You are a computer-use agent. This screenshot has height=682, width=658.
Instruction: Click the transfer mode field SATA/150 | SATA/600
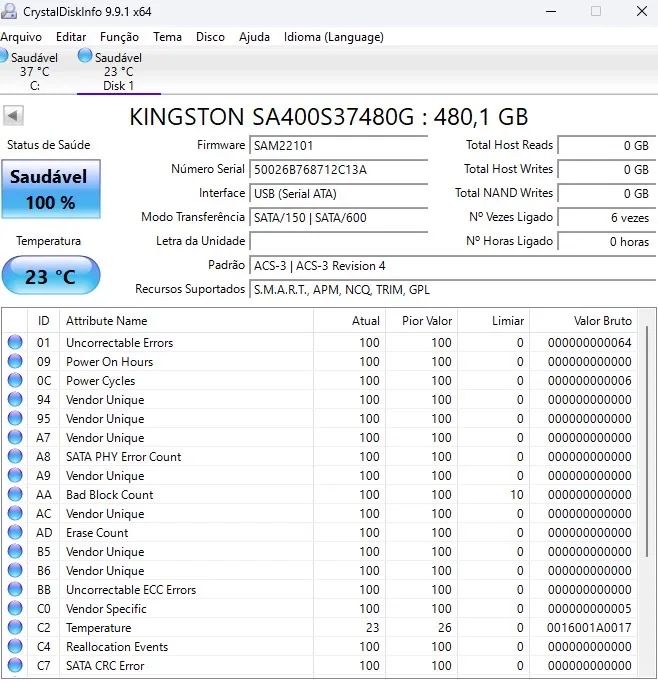338,217
